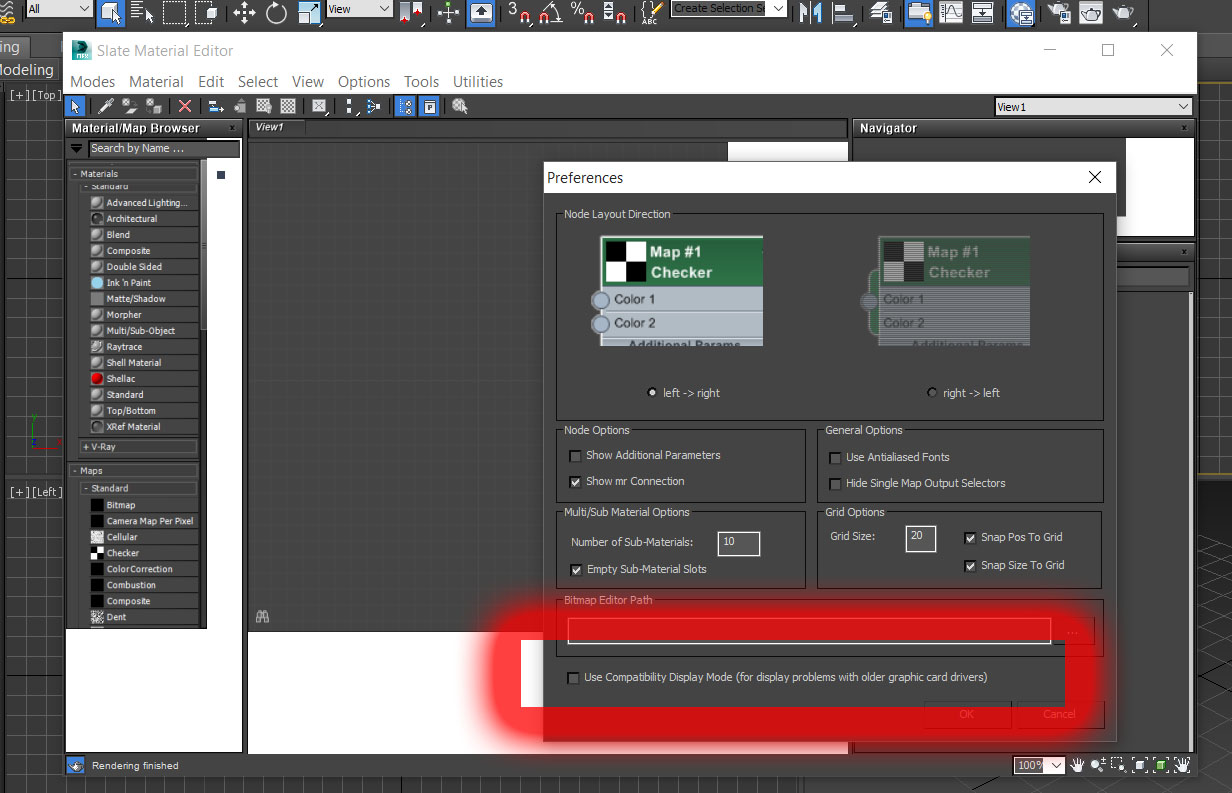The height and width of the screenshot is (793, 1232).
Task: Uncheck Snap Pos To Grid checkbox
Action: 970,538
